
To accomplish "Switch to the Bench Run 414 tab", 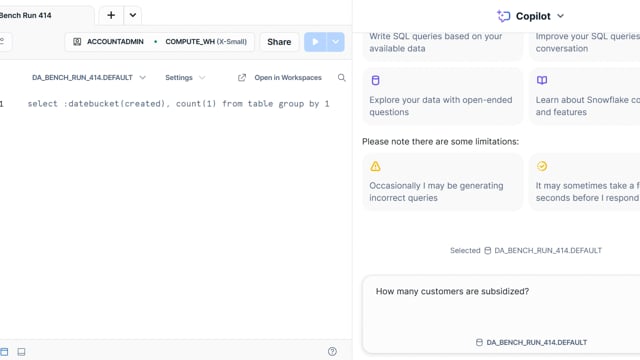I will pyautogui.click(x=26, y=16).
